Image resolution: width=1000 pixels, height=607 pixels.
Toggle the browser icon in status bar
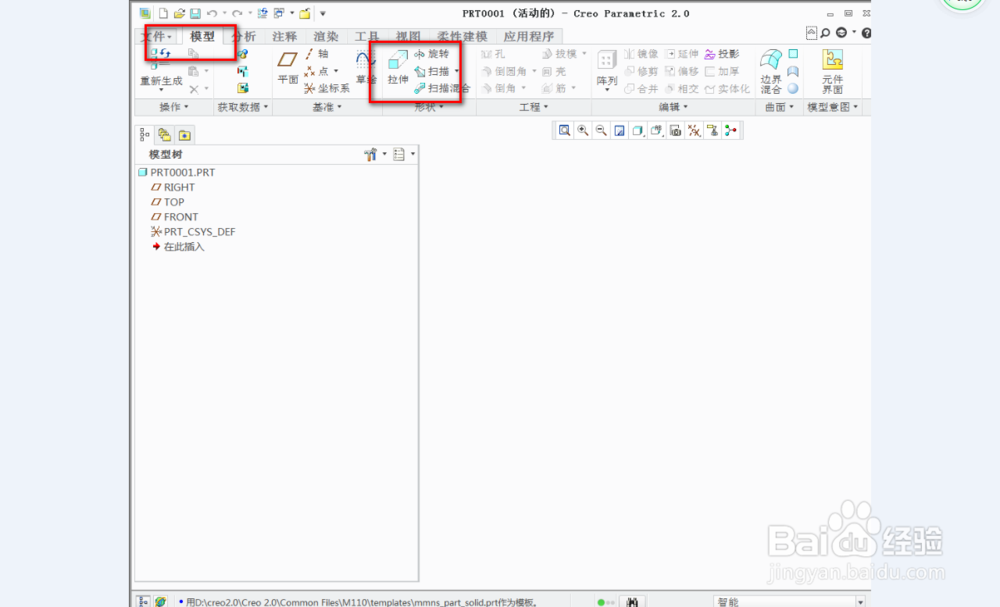[160, 601]
